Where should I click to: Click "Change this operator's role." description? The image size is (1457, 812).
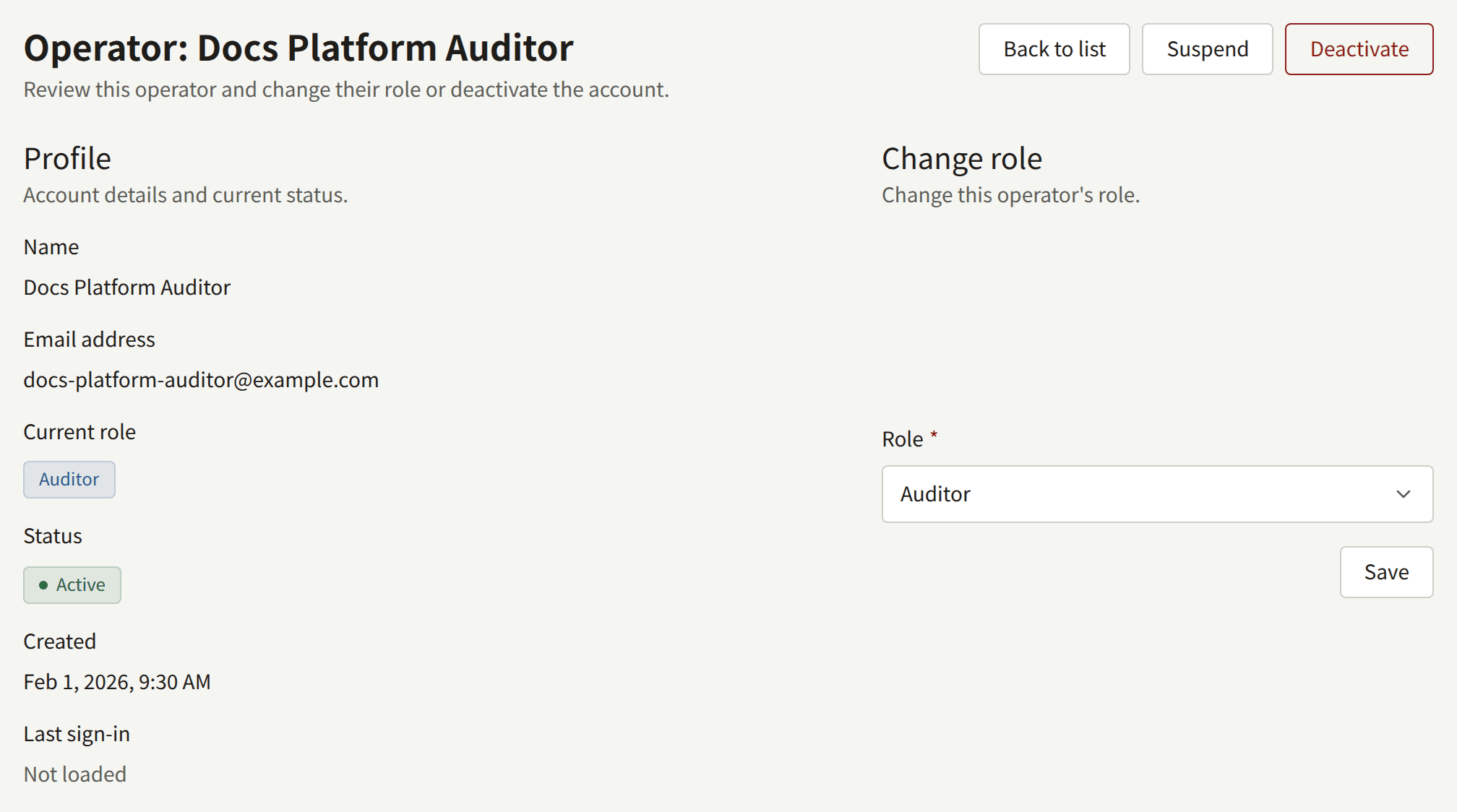1011,195
